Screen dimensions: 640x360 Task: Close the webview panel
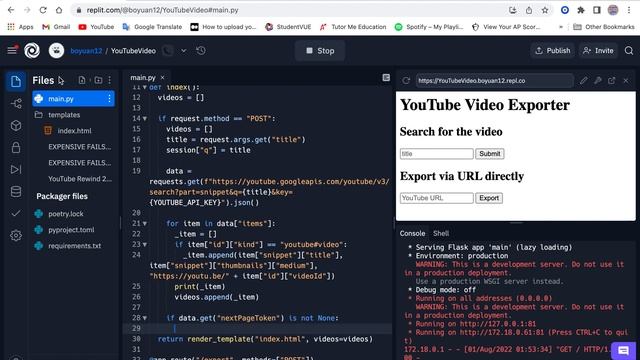626,81
